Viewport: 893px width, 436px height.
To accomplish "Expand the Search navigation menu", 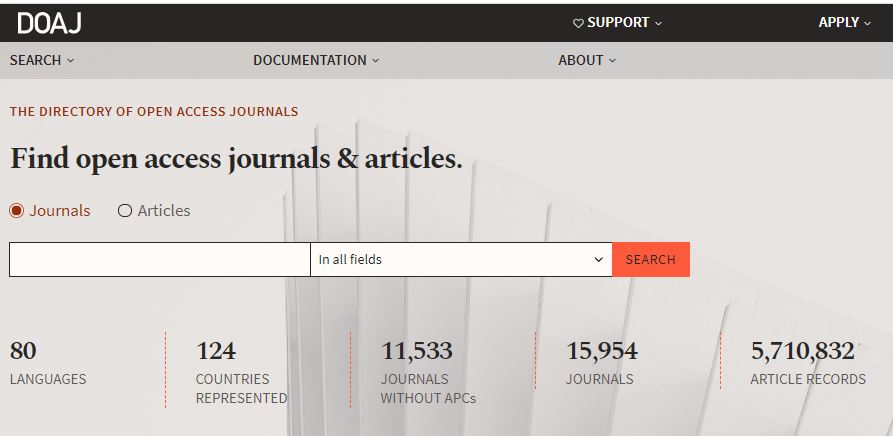I will (x=42, y=60).
